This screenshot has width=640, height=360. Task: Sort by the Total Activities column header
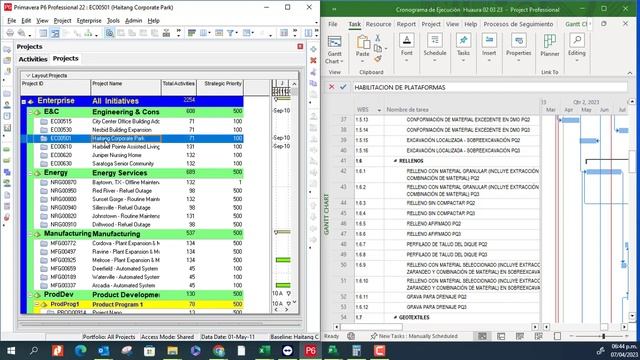pyautogui.click(x=179, y=88)
